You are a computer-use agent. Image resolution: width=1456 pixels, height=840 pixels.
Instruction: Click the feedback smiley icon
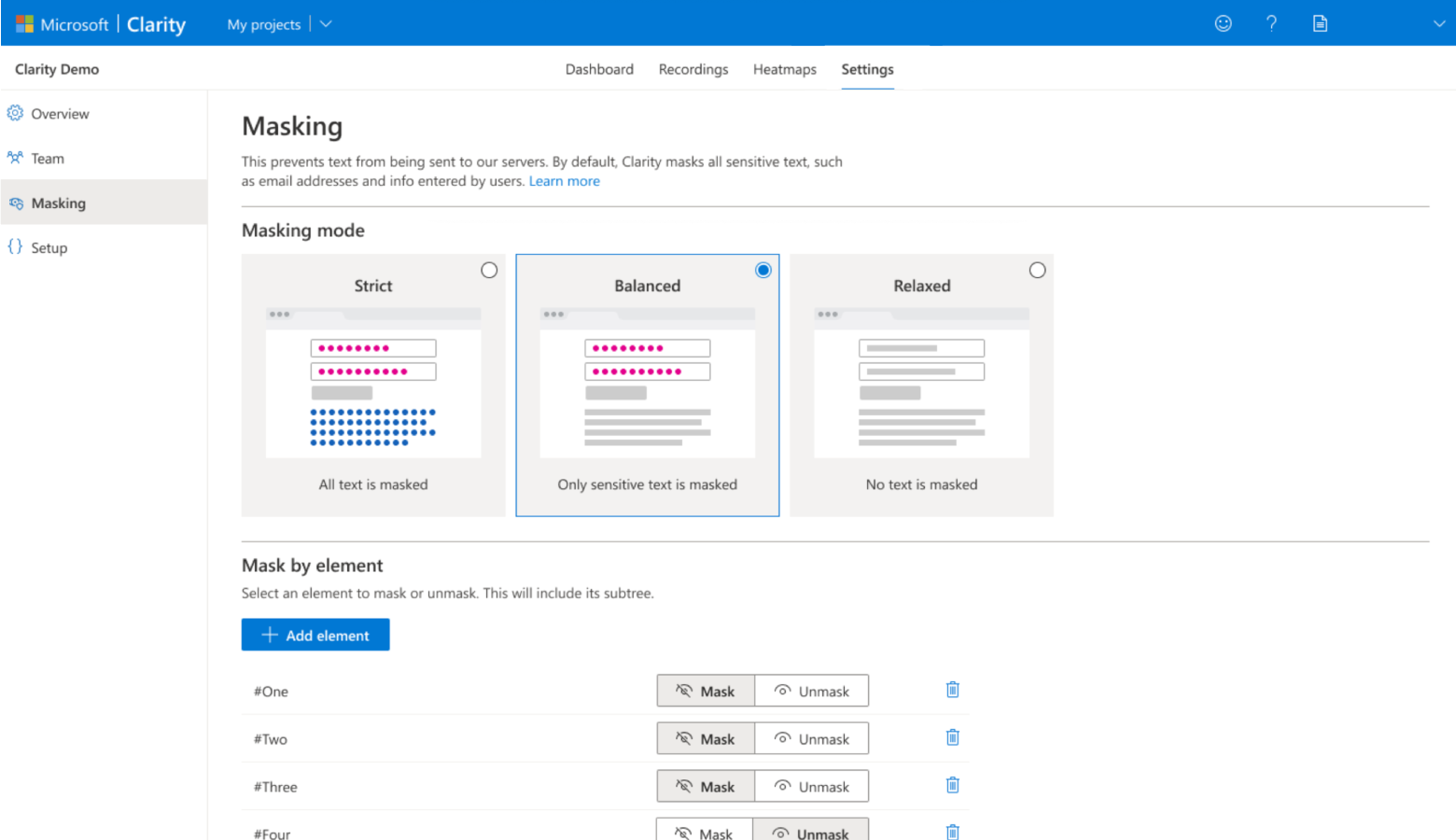[1223, 23]
